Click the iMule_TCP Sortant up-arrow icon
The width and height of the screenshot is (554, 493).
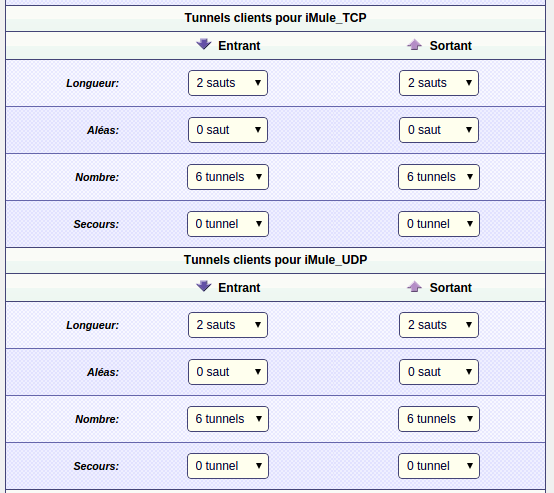tap(414, 45)
